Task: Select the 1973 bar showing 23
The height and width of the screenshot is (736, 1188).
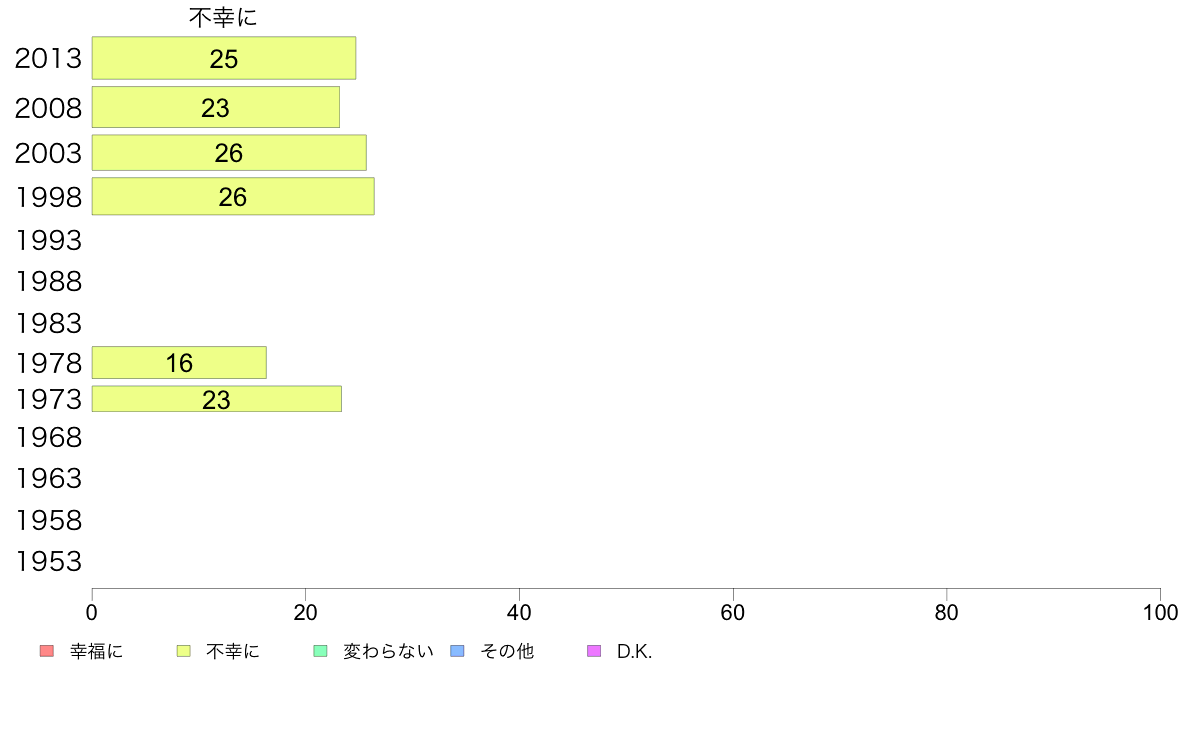Action: [x=217, y=399]
